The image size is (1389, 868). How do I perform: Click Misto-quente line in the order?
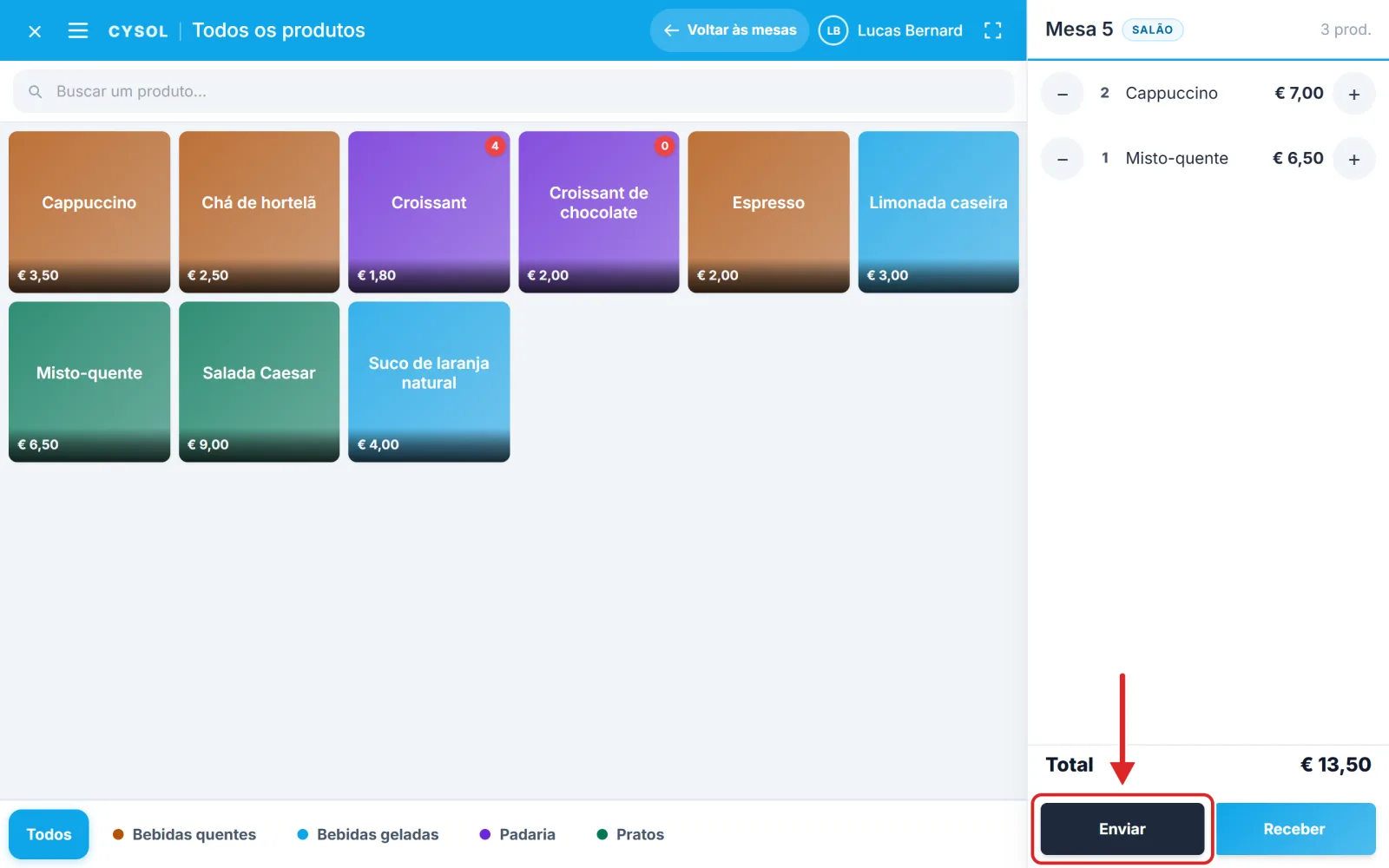pos(1208,159)
